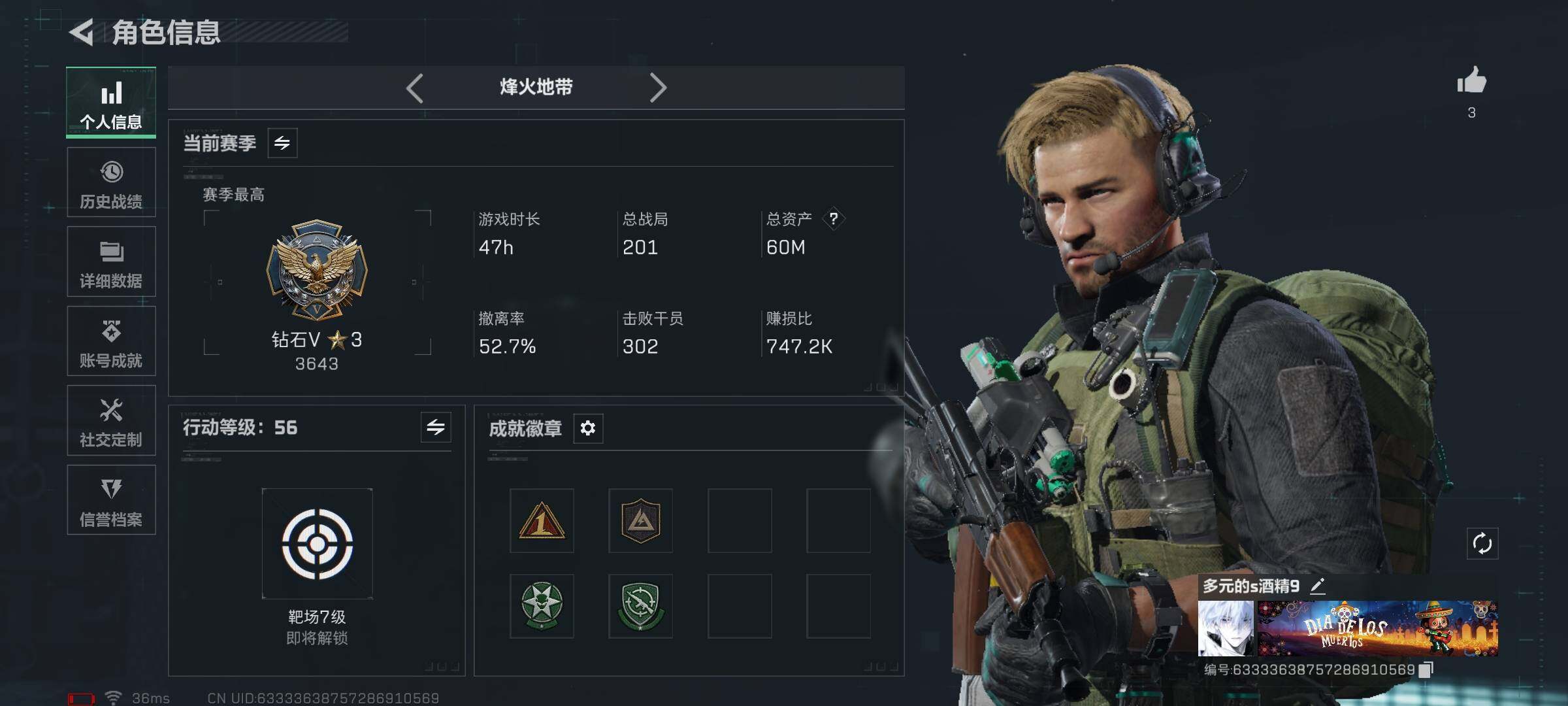Image resolution: width=1568 pixels, height=706 pixels.
Task: Click the 靶场7级 target unlock tile
Action: (x=317, y=543)
